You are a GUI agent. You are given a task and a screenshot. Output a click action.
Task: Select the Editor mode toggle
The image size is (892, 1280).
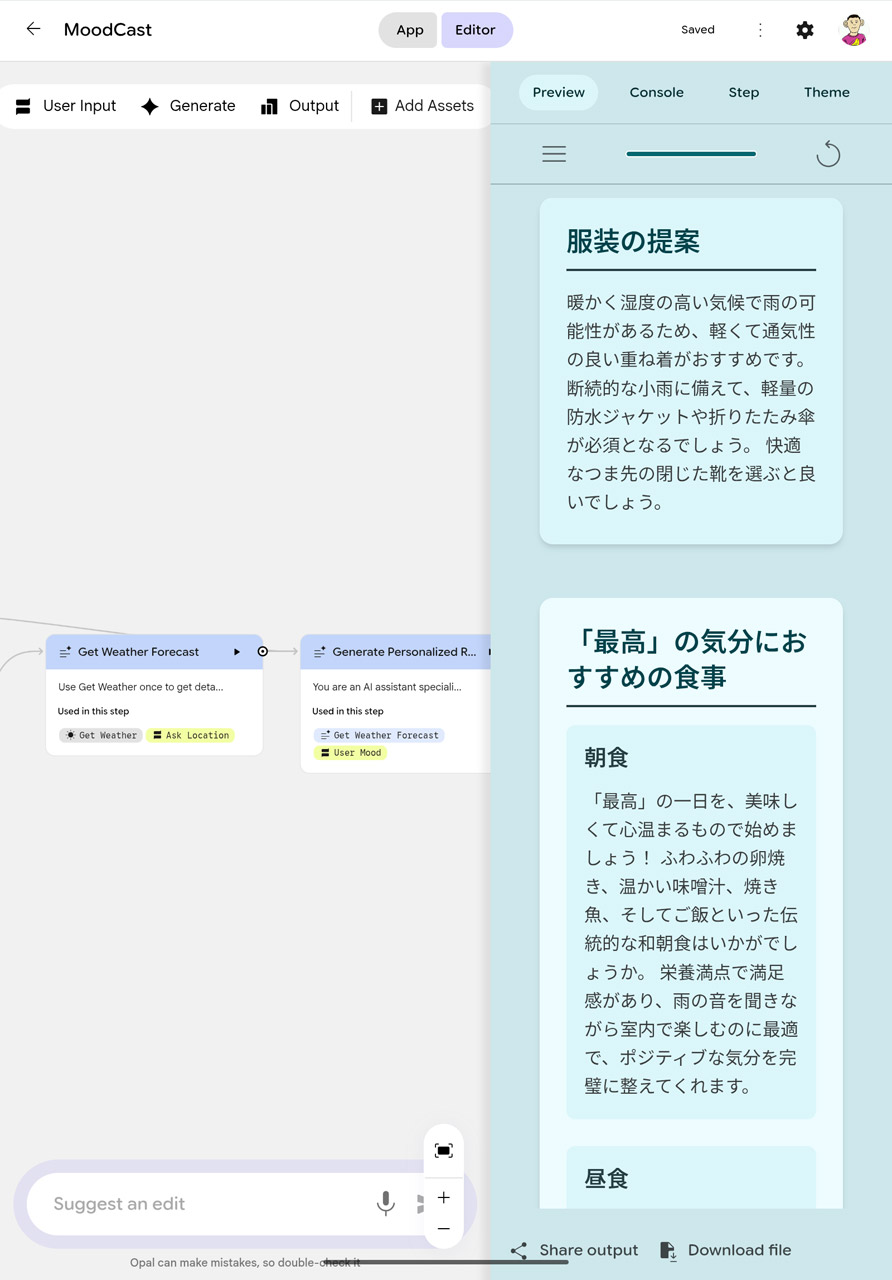tap(477, 30)
